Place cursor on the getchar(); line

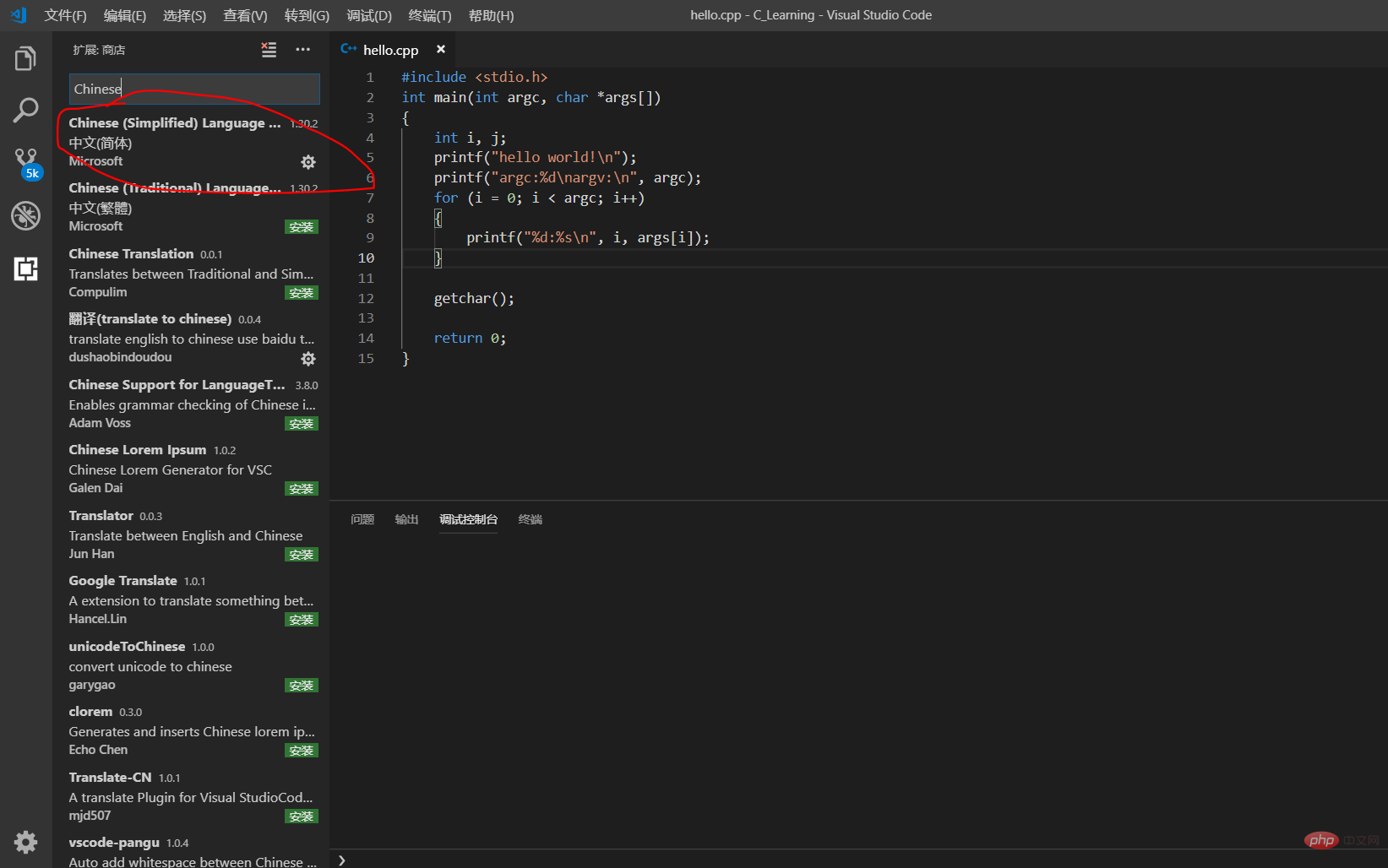click(x=474, y=298)
